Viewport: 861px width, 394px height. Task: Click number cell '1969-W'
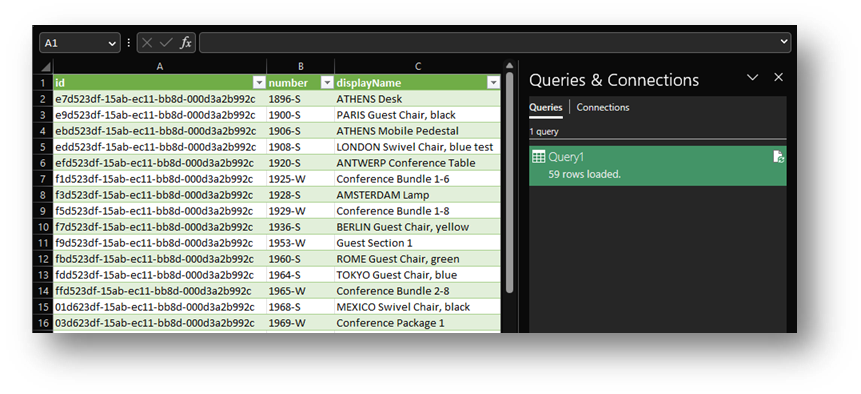pos(300,323)
